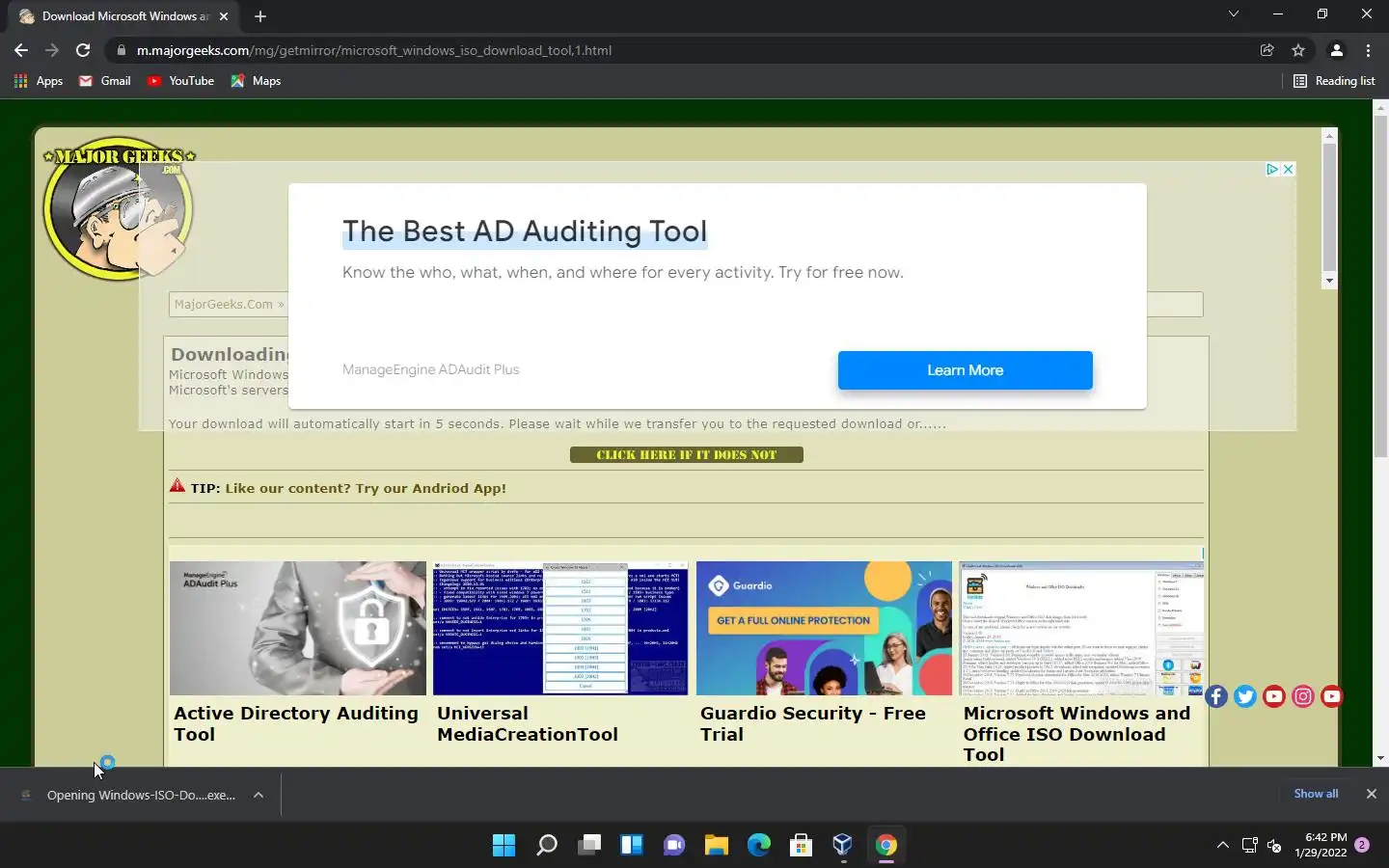Click the Learn More ad button

(x=965, y=370)
